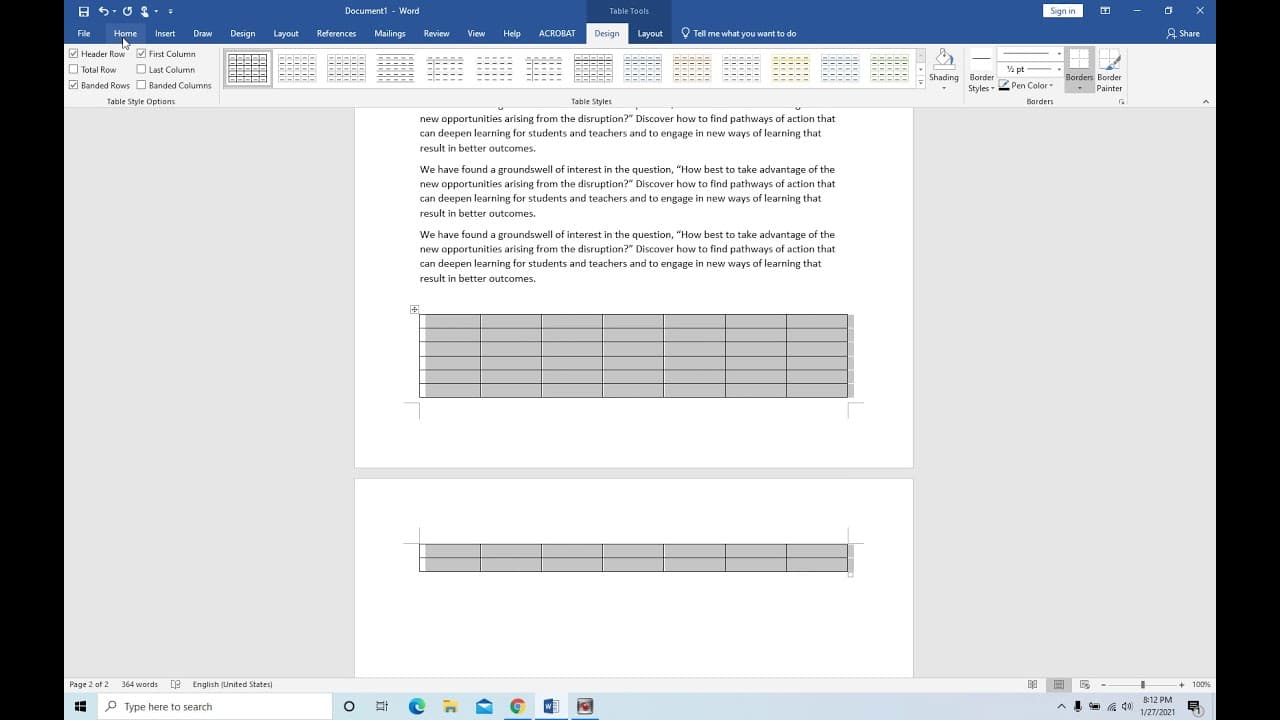The image size is (1280, 720).
Task: Switch to Read Mode view
Action: (x=1032, y=684)
